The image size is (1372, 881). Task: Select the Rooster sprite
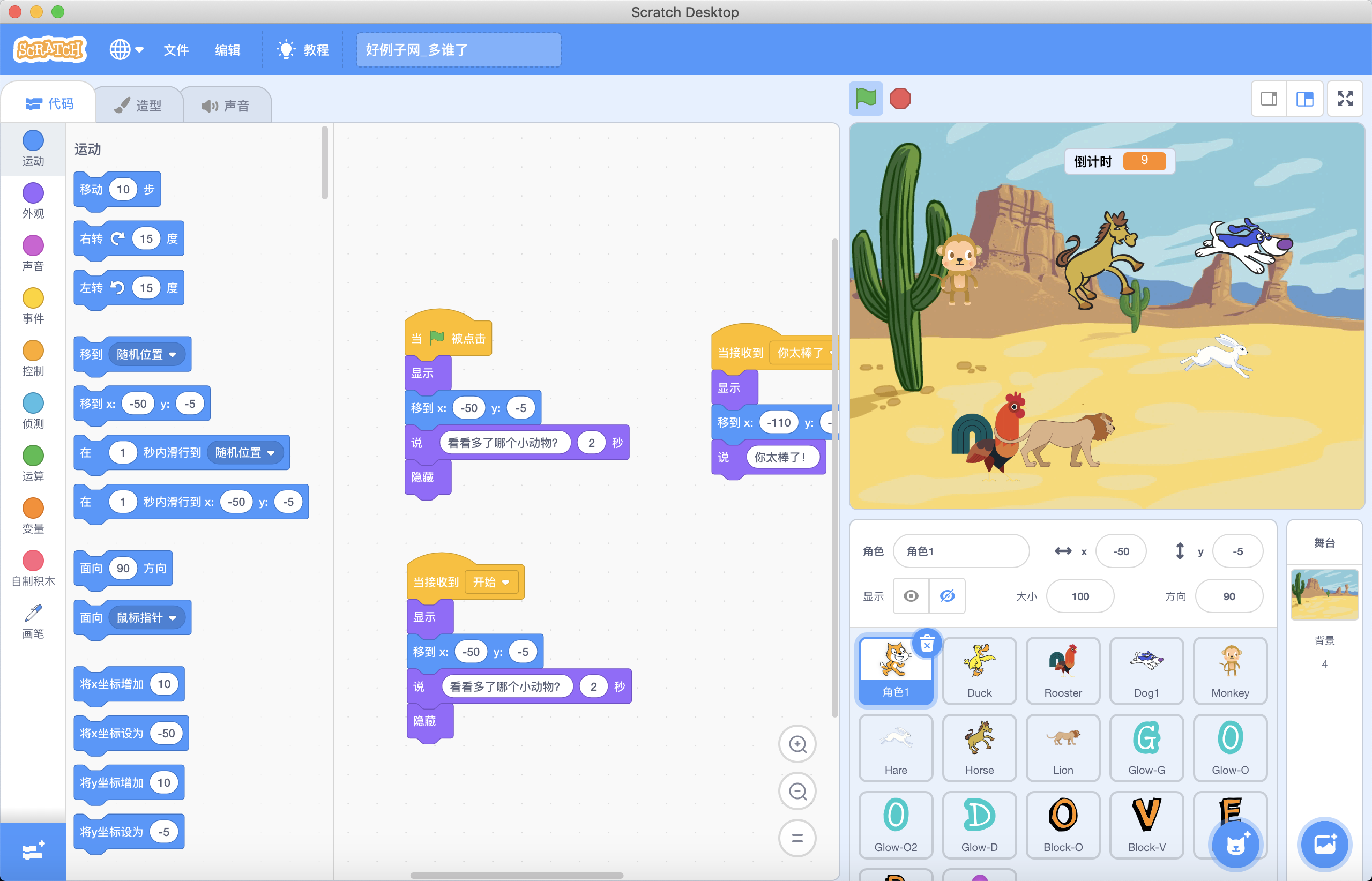1063,671
